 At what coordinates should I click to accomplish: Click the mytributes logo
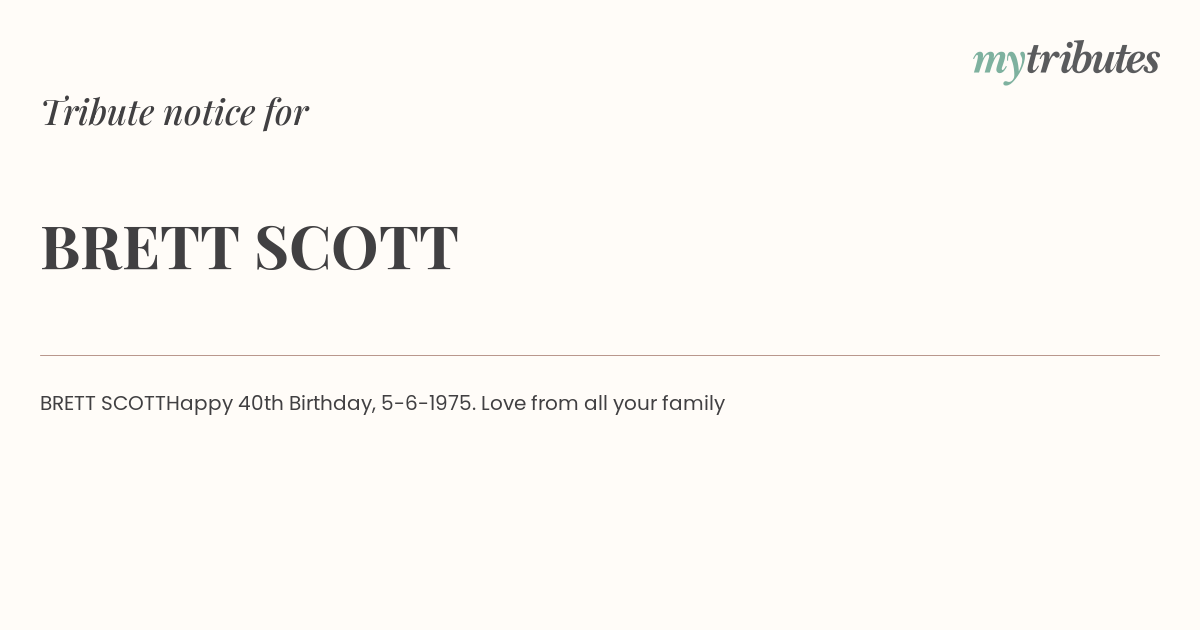1066,60
